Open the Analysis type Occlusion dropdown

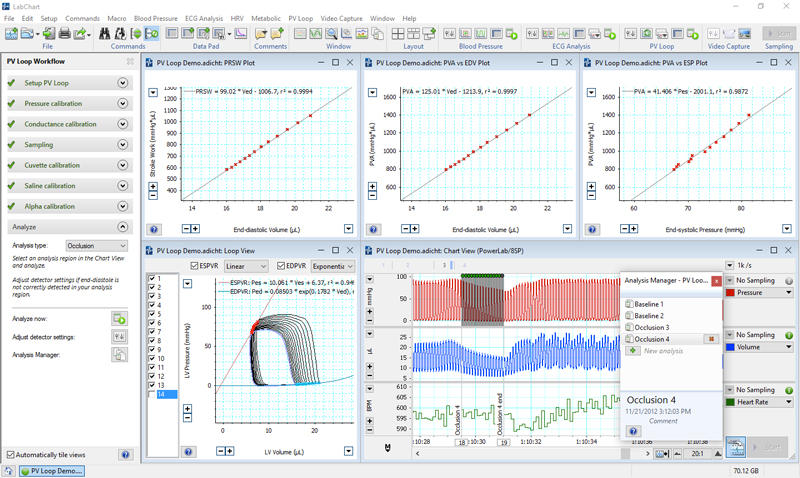pyautogui.click(x=97, y=245)
